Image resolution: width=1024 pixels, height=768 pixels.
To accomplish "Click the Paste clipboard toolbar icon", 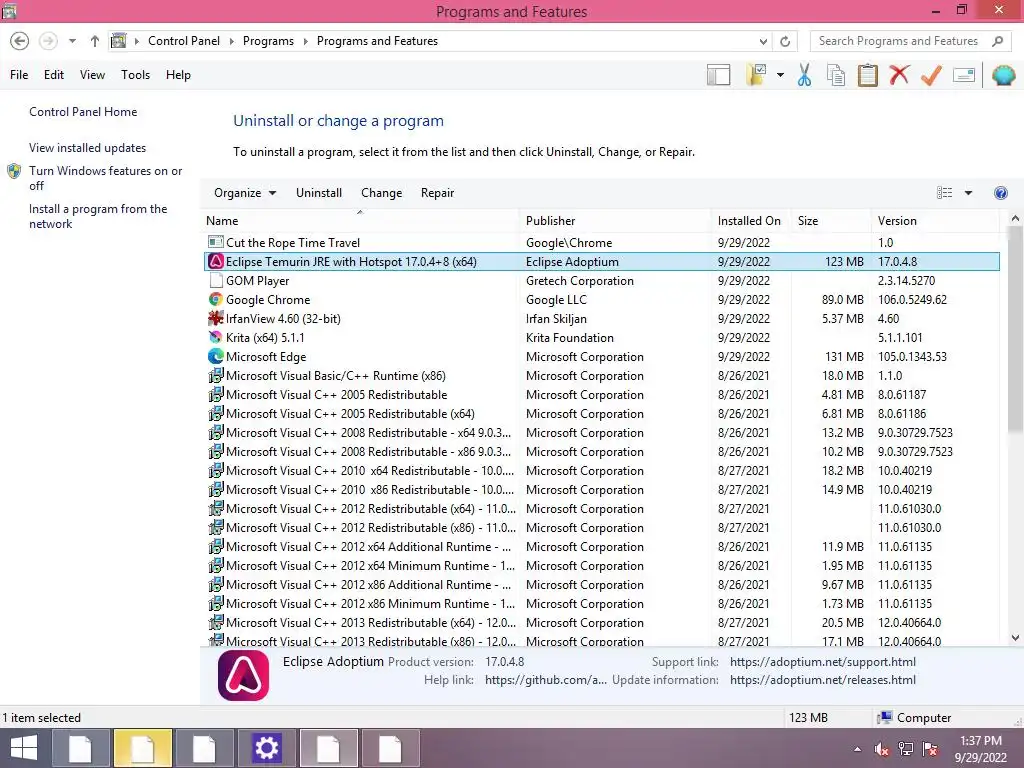I will 867,75.
